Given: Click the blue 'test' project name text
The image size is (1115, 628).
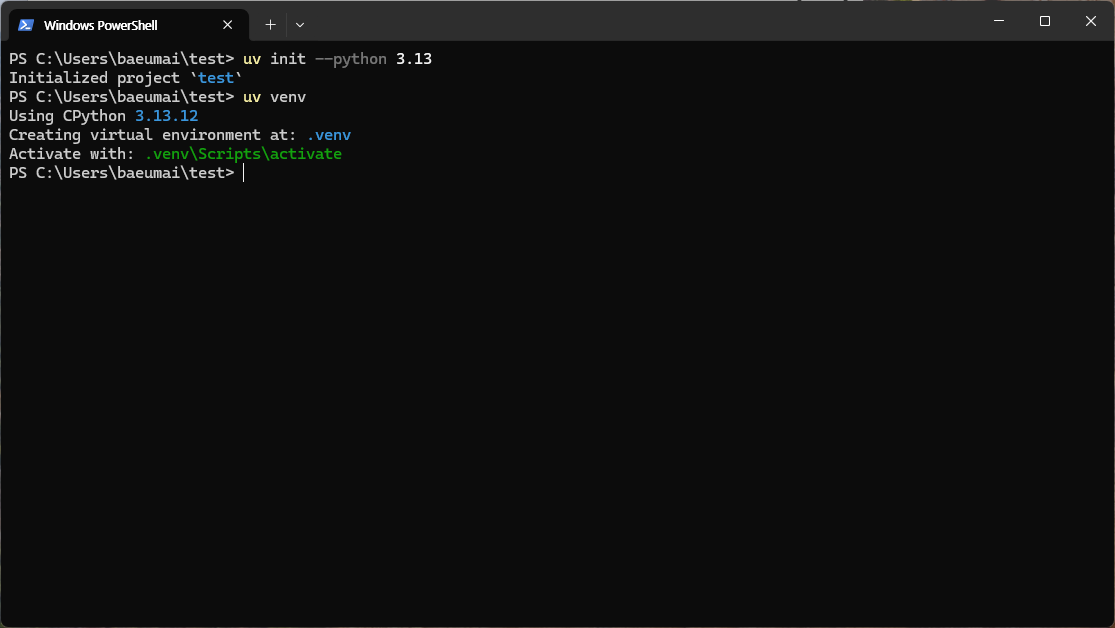Looking at the screenshot, I should point(215,77).
